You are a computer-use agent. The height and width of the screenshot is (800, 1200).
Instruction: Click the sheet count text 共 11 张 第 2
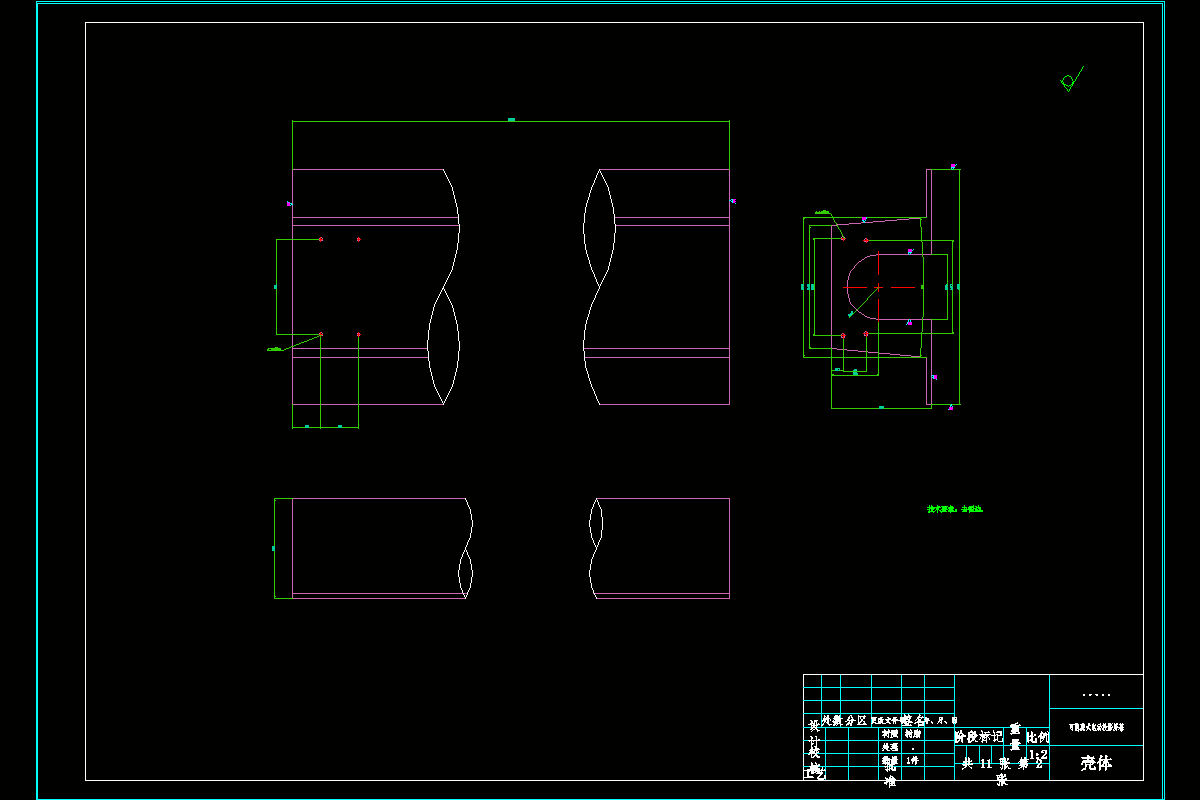tap(1003, 763)
